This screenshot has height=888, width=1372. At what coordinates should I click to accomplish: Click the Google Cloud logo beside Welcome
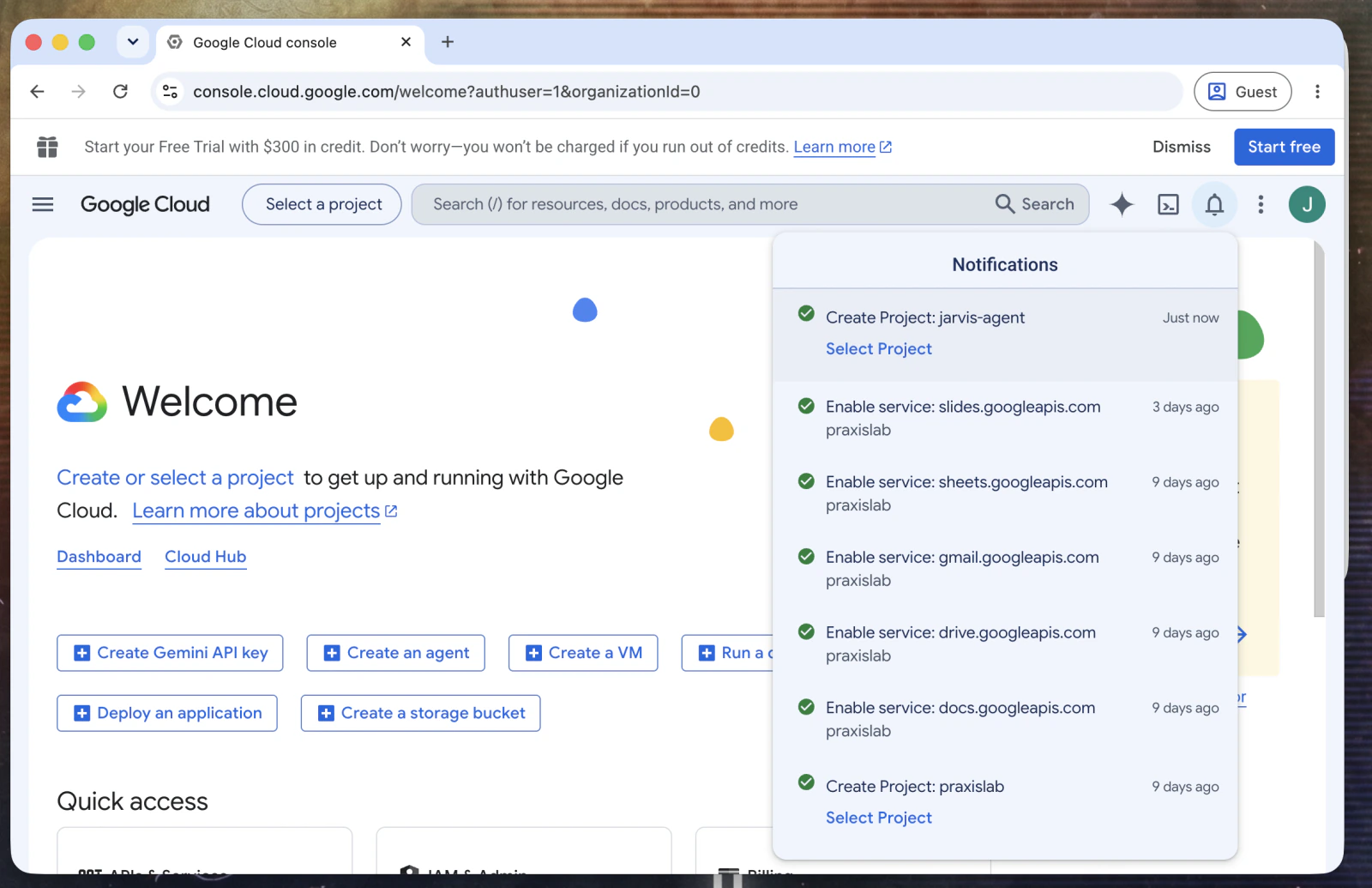[82, 402]
